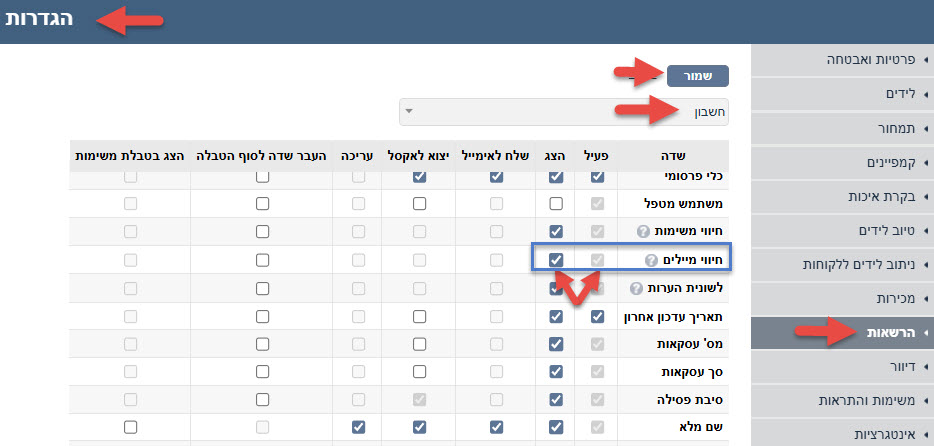This screenshot has height=446, width=934.
Task: Uncheck הצג checkbox in חיווי מיילים row
Action: (556, 260)
